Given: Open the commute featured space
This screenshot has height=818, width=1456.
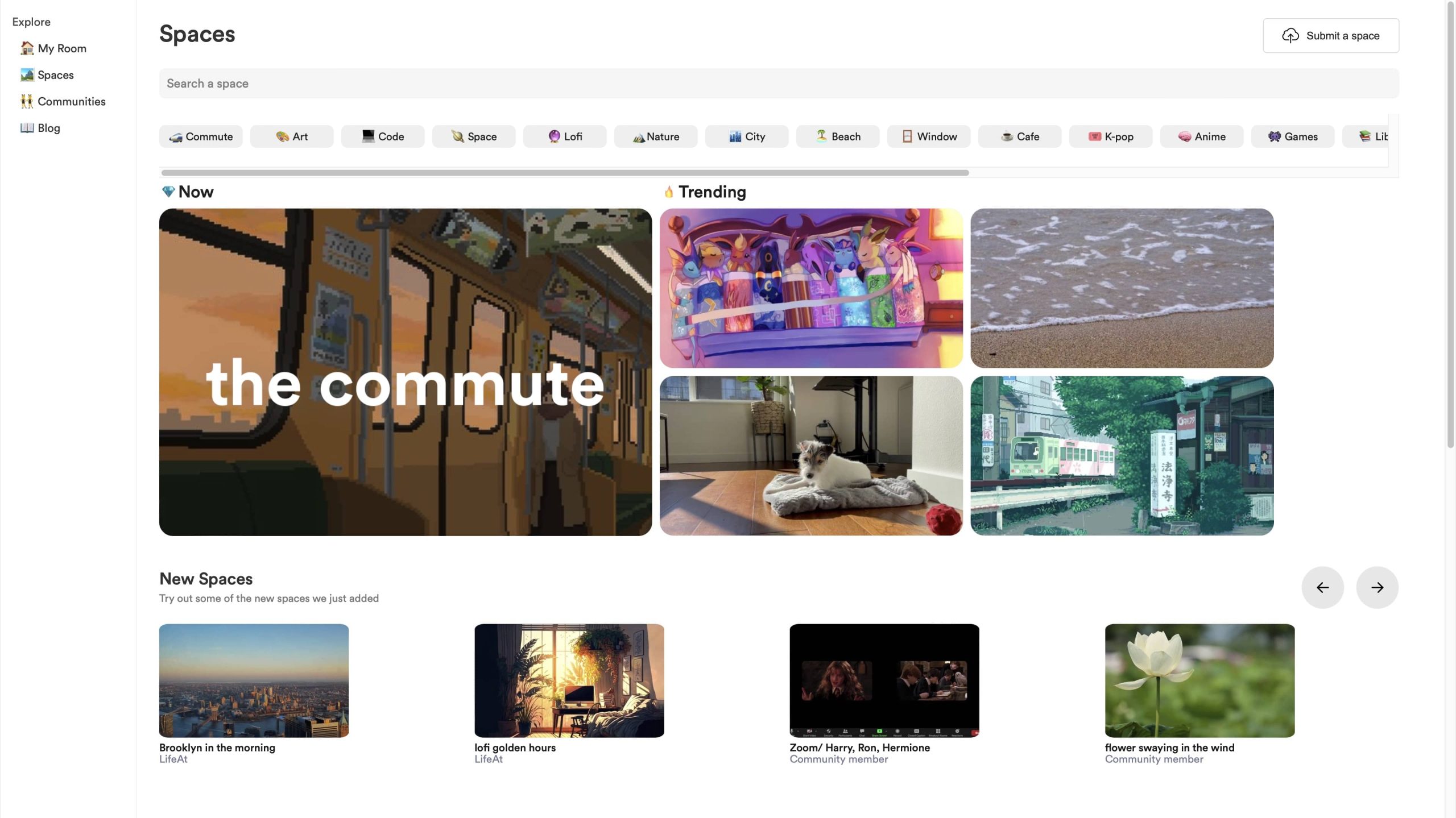Looking at the screenshot, I should click(x=406, y=372).
